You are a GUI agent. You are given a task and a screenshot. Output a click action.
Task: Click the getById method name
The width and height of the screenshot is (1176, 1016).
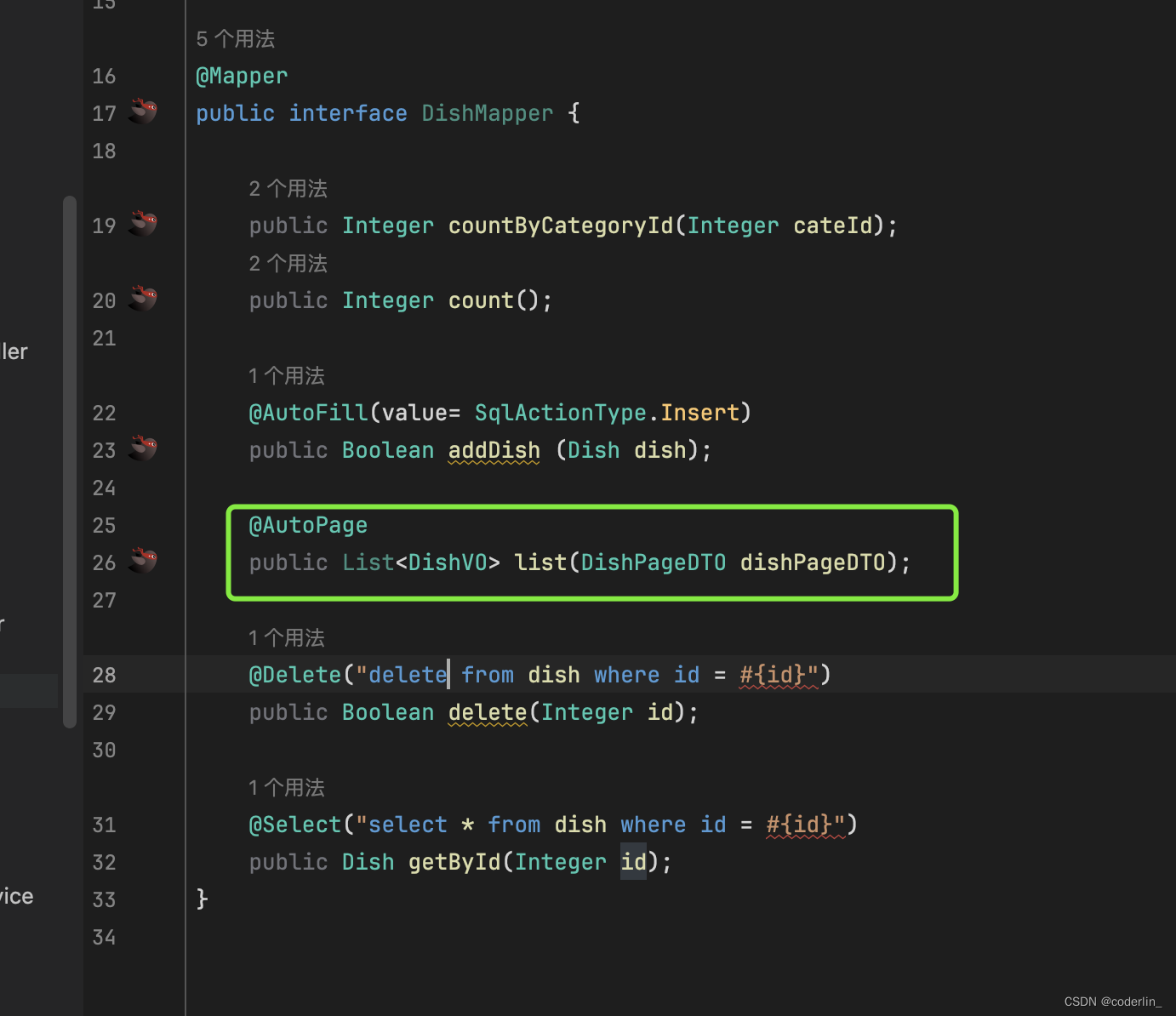coord(455,862)
